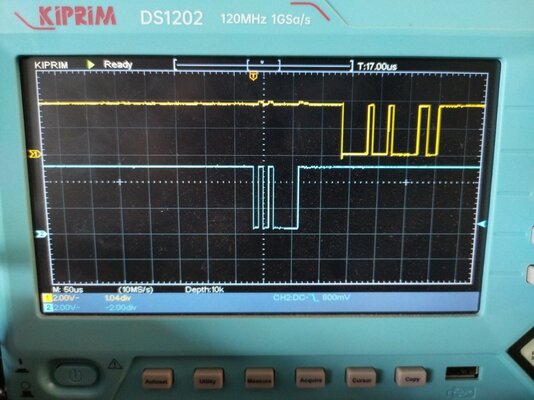534x400 pixels.
Task: Click the green run status play icon
Action: [x=90, y=64]
